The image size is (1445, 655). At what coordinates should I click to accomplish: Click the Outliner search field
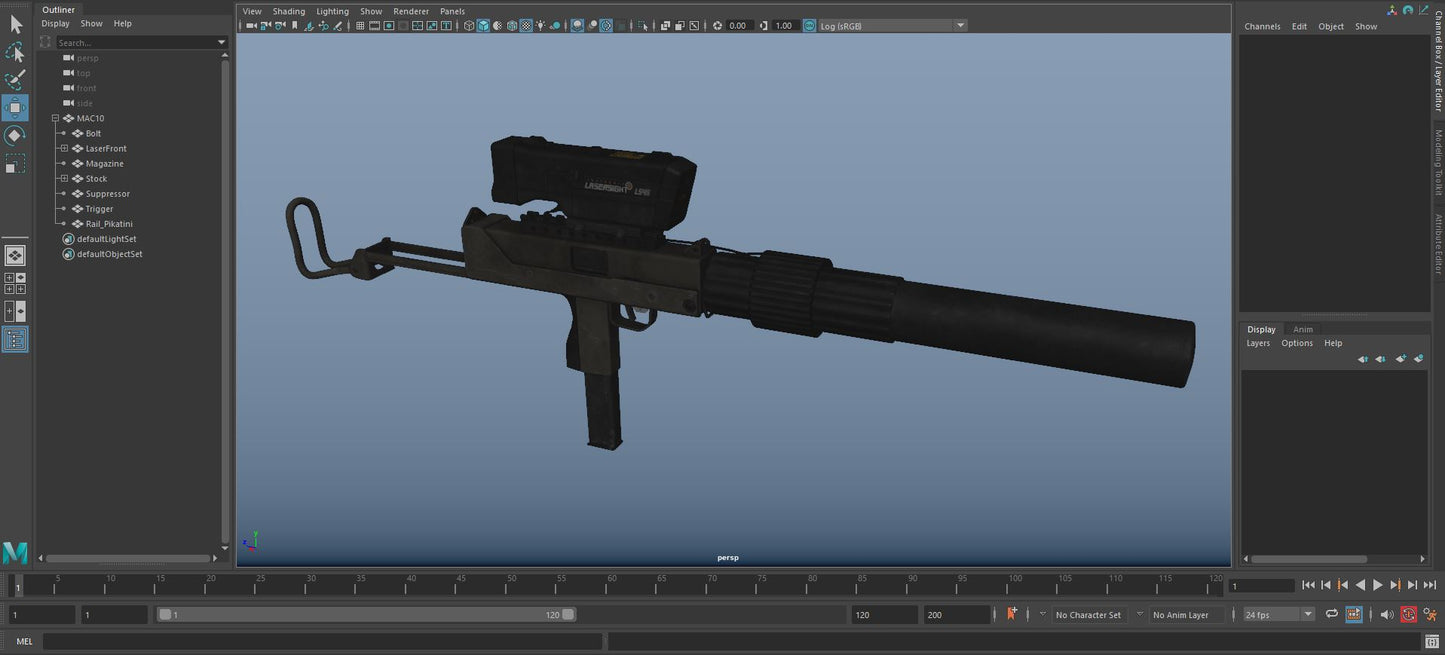(135, 43)
